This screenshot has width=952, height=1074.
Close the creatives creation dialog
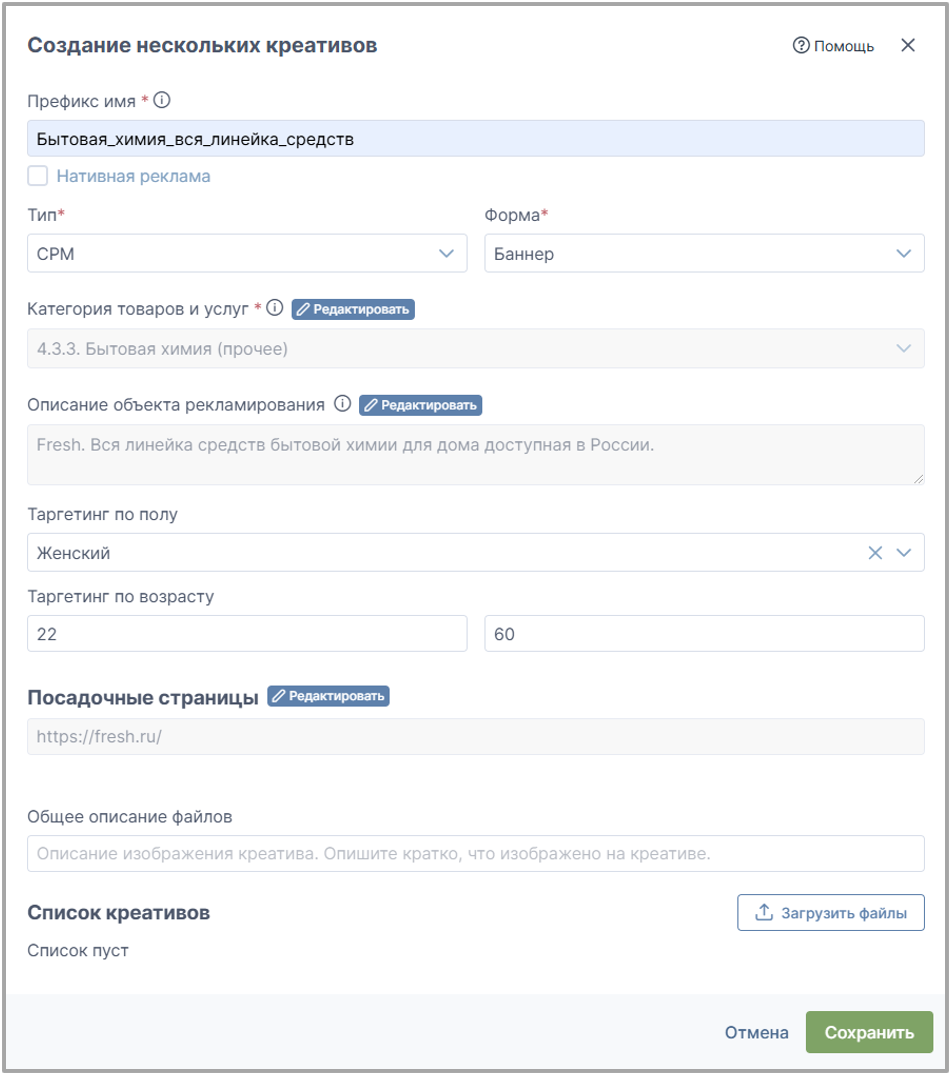click(x=908, y=45)
